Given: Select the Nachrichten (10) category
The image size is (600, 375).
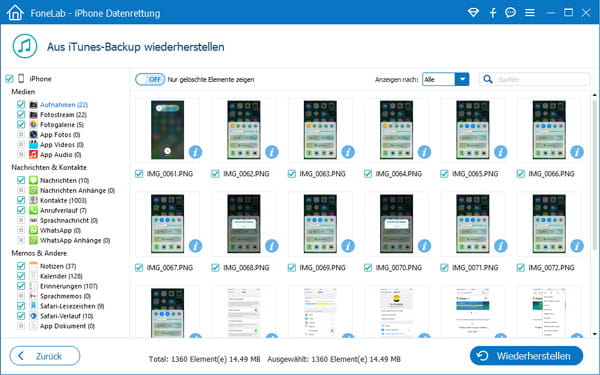Looking at the screenshot, I should [x=64, y=180].
